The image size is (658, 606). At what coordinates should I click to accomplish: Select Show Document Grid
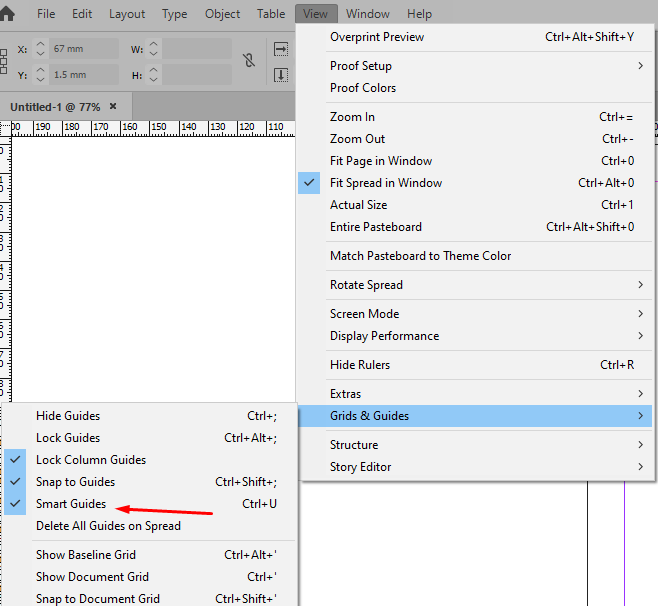(149, 577)
